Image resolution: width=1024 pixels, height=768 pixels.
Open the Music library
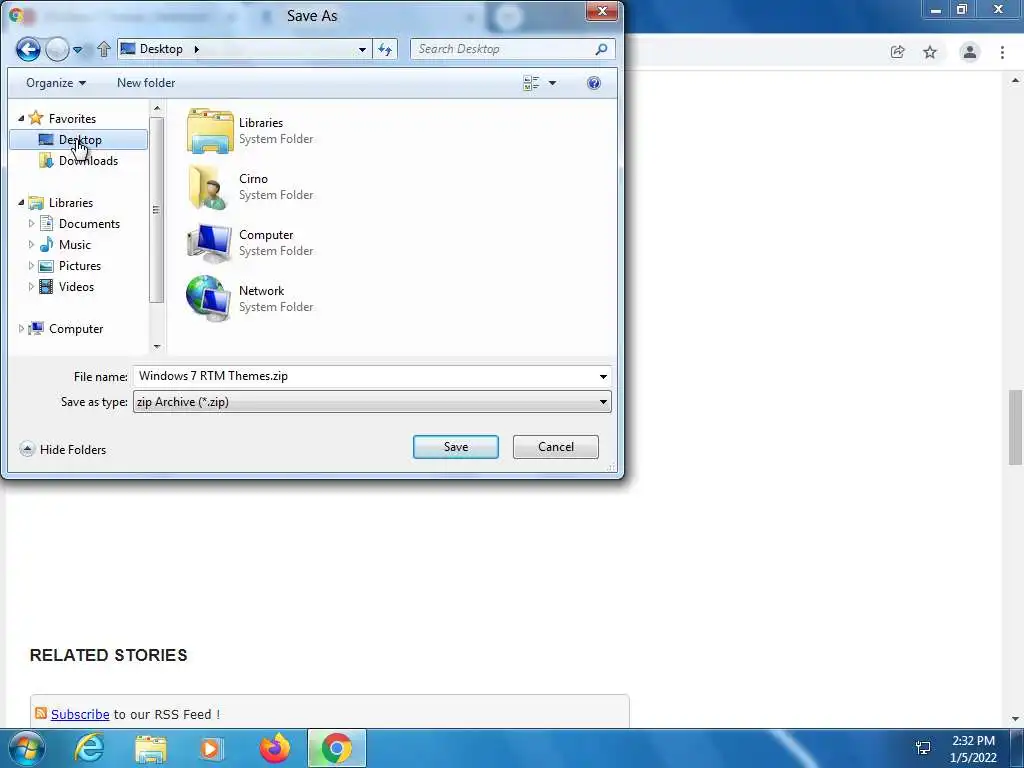[74, 245]
